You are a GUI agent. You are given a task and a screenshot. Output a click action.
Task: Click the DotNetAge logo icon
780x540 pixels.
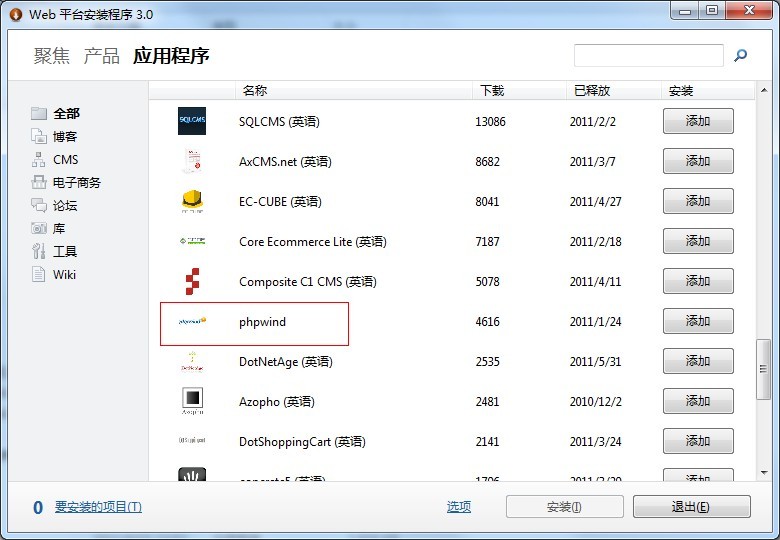[192, 361]
